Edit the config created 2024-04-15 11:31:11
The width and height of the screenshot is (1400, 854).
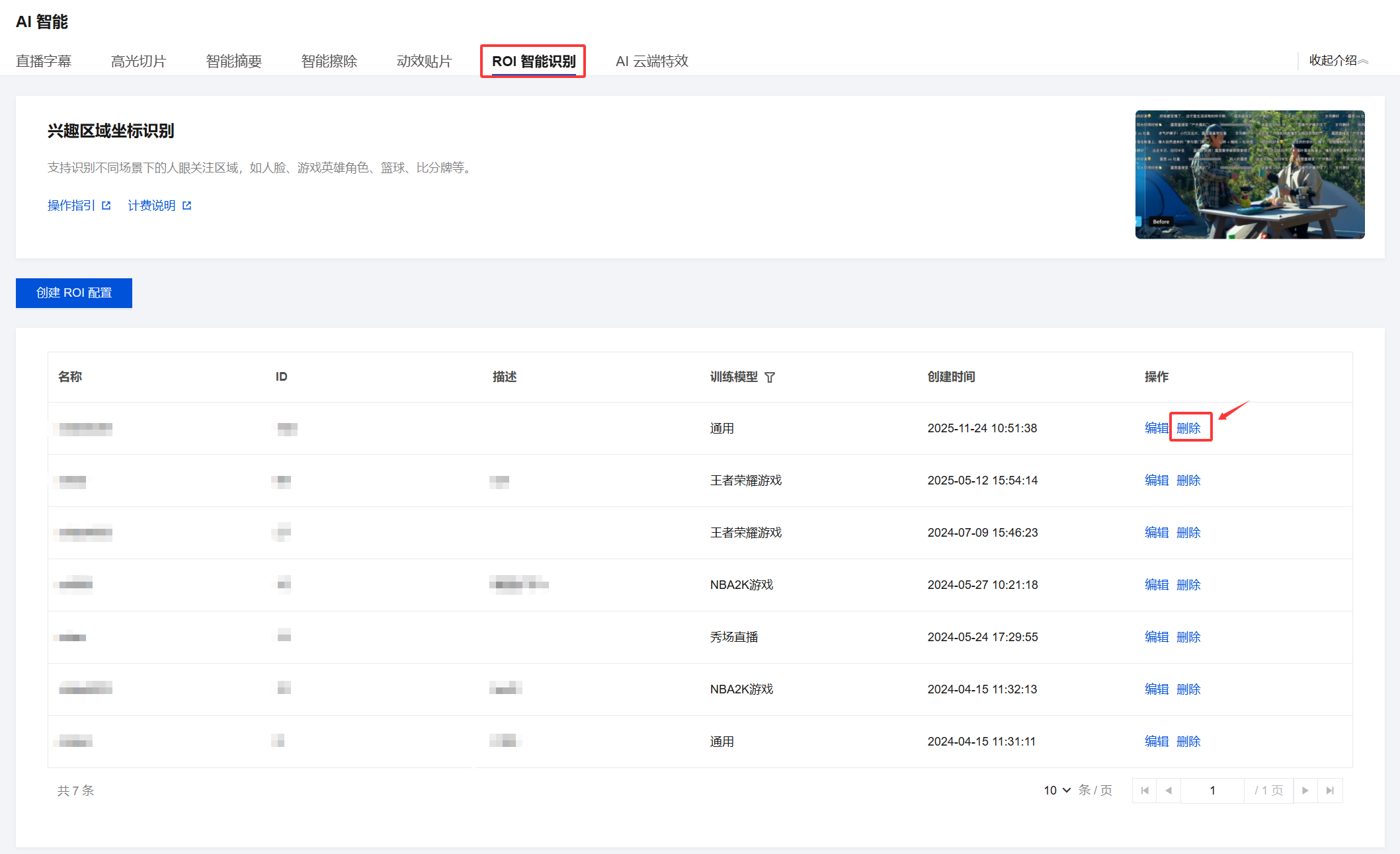1156,742
